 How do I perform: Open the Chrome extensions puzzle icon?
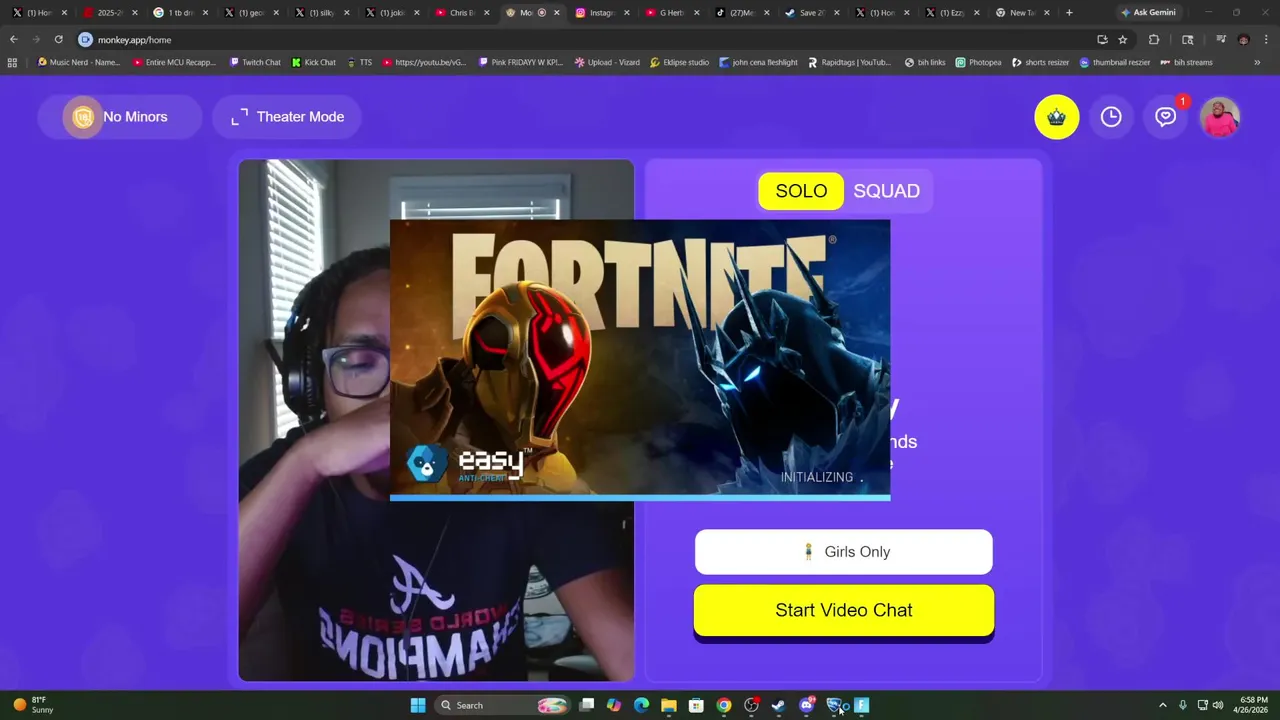pos(1153,40)
